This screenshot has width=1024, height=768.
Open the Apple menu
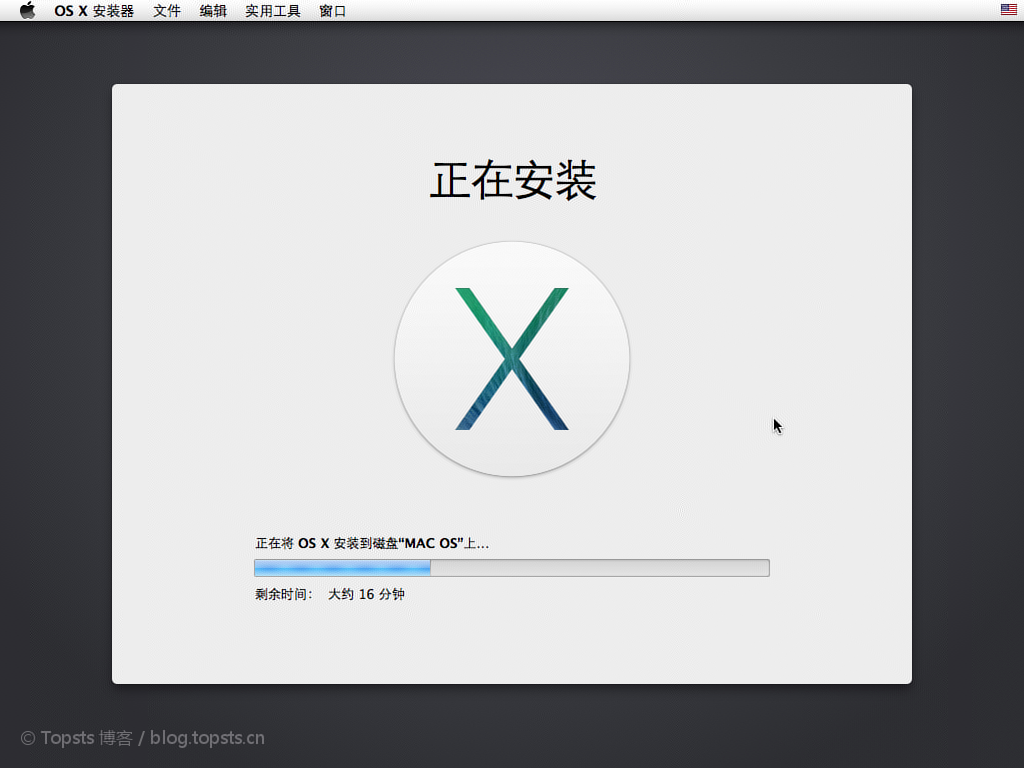coord(27,10)
